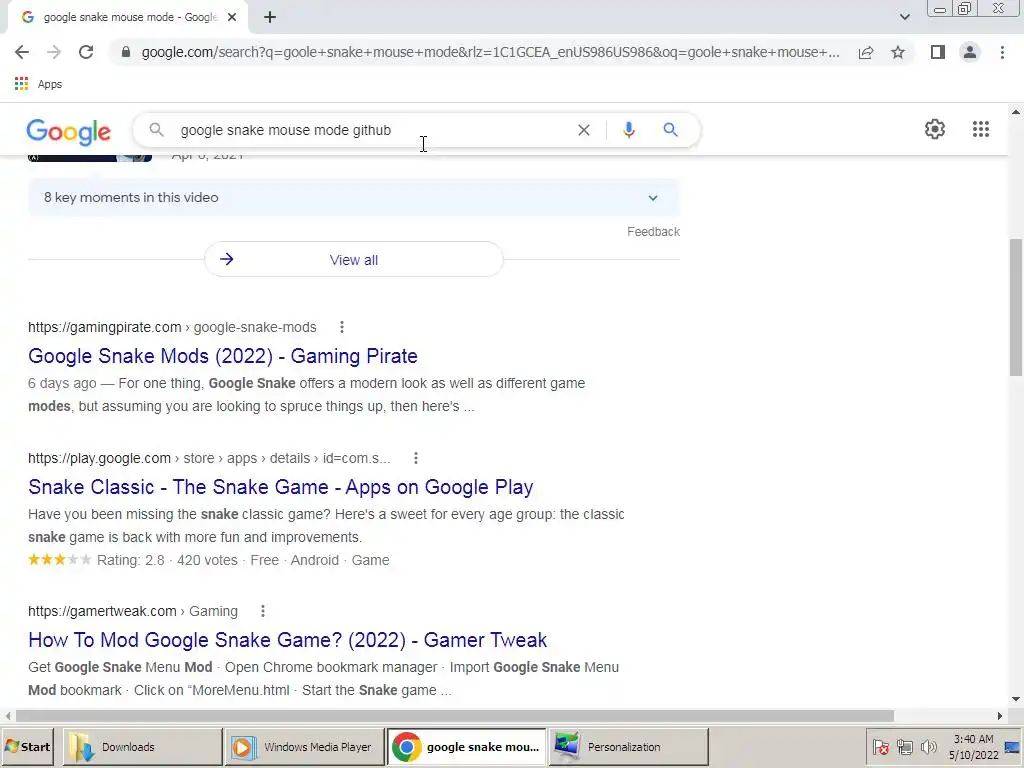This screenshot has height=768, width=1024.
Task: Click View all videos button
Action: [x=353, y=260]
